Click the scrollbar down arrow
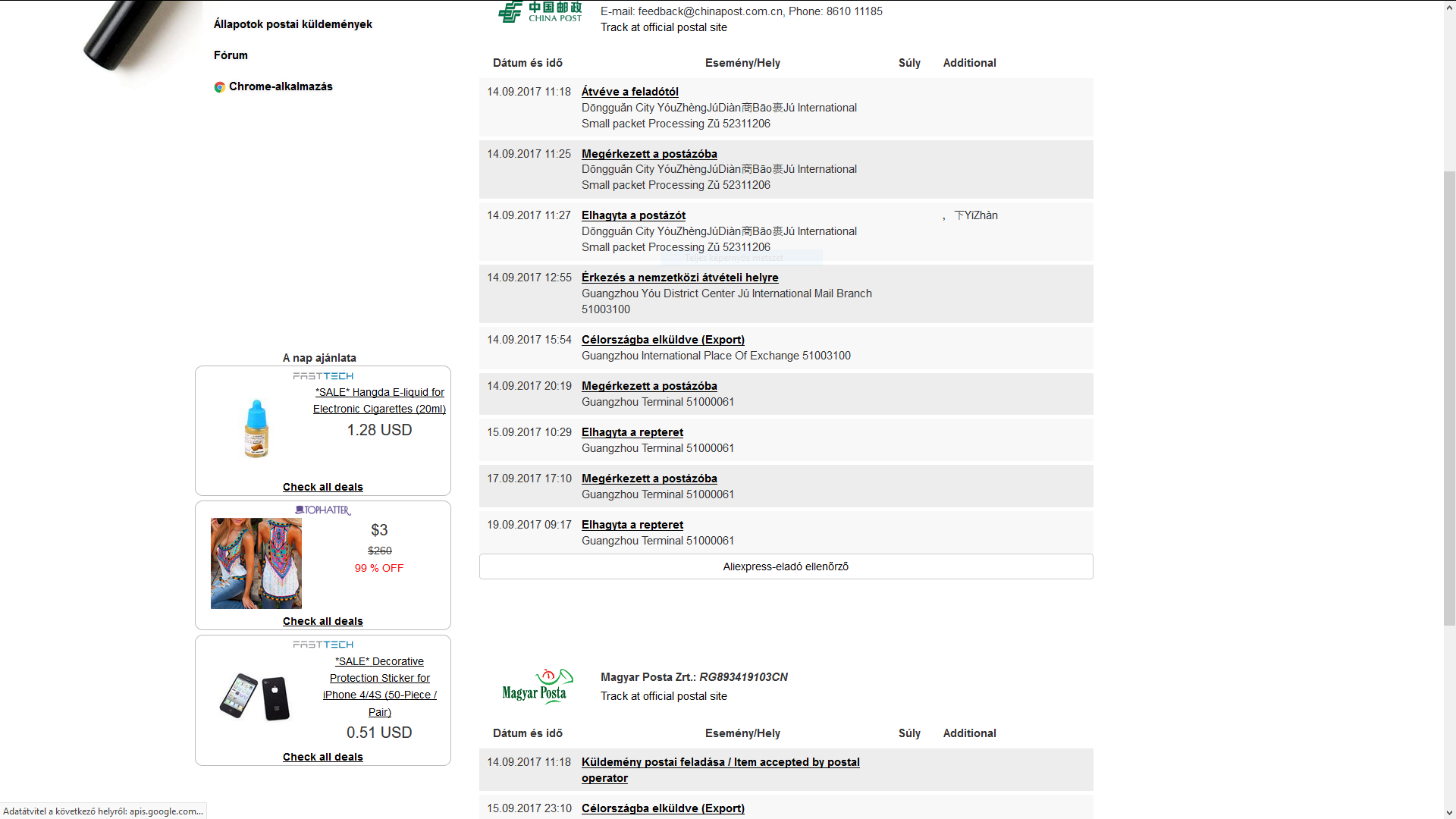Image resolution: width=1456 pixels, height=819 pixels. coord(1449,812)
